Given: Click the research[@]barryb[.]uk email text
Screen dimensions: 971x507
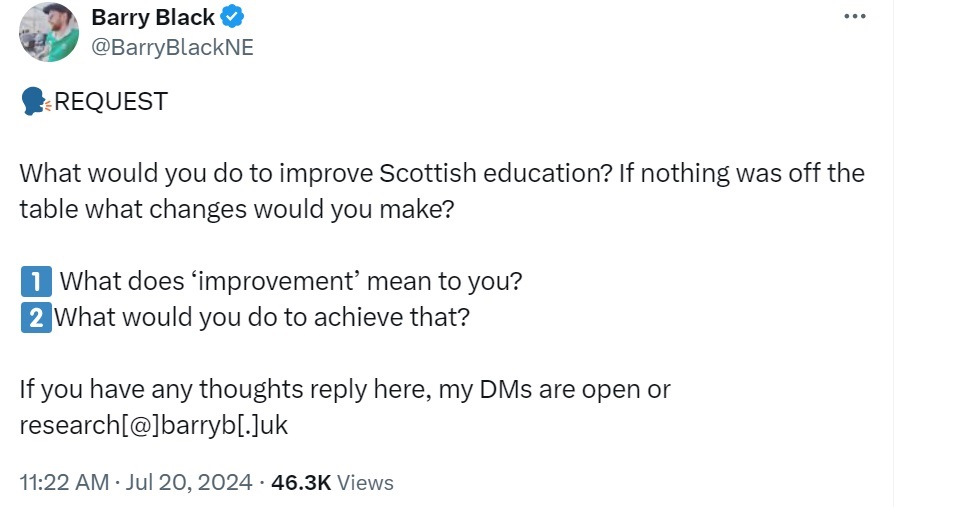Looking at the screenshot, I should 154,425.
